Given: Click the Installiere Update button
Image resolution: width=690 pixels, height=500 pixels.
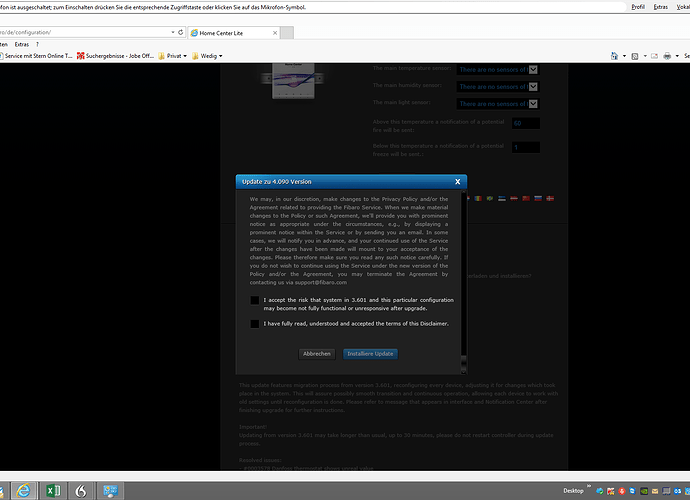Looking at the screenshot, I should point(370,354).
